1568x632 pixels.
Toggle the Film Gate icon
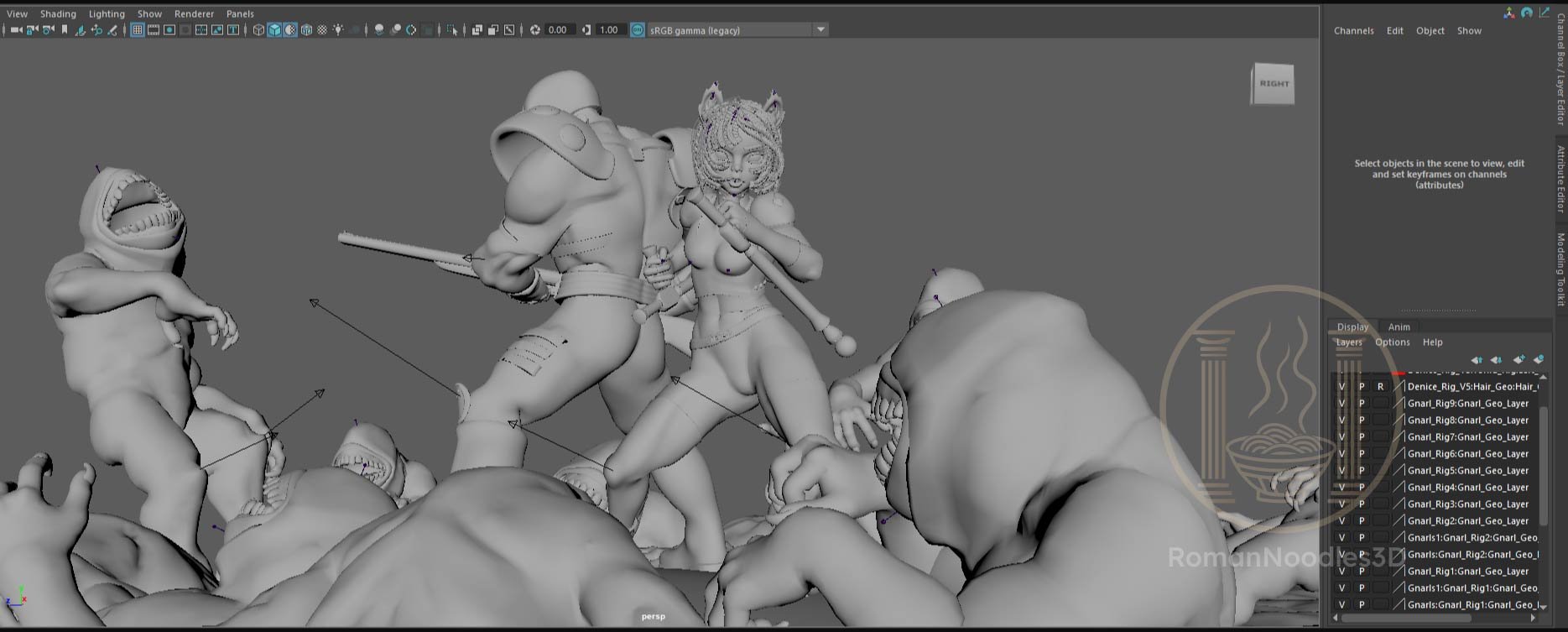click(153, 29)
